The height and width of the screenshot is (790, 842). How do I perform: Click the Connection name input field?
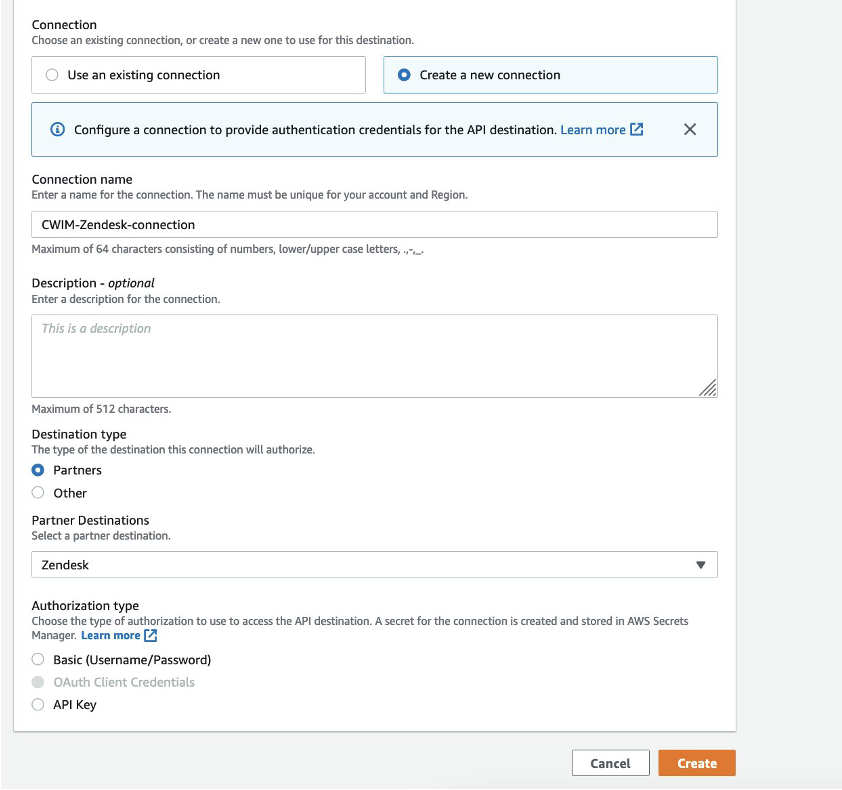(374, 224)
